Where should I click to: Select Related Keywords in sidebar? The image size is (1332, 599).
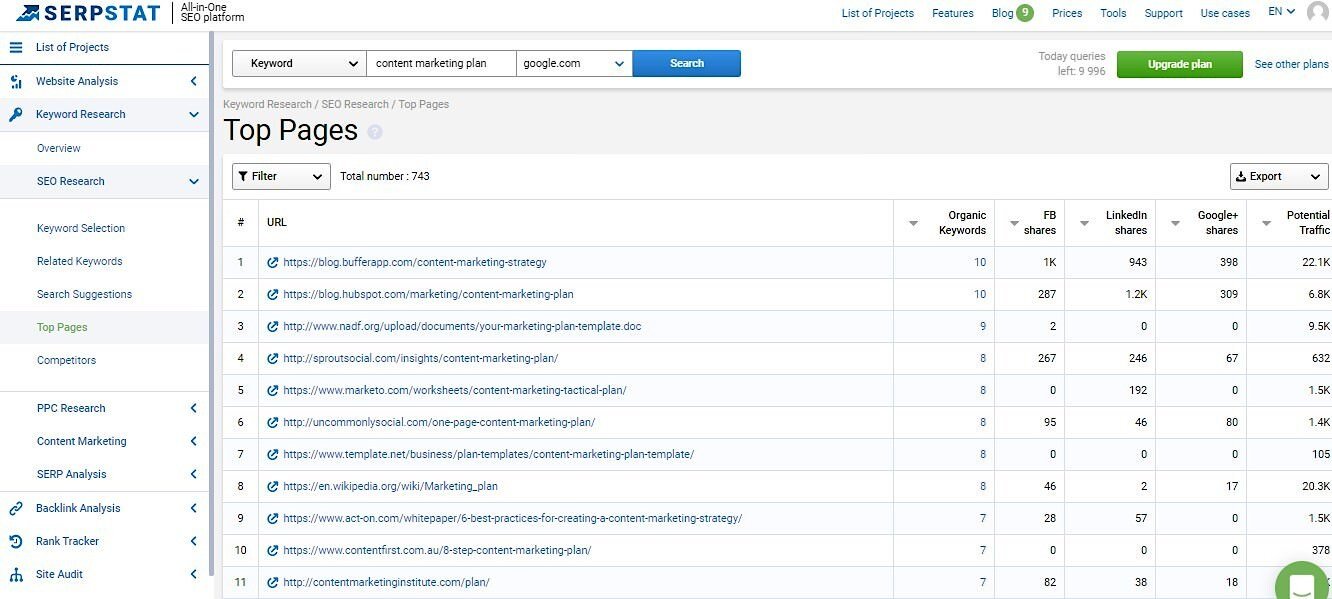80,261
